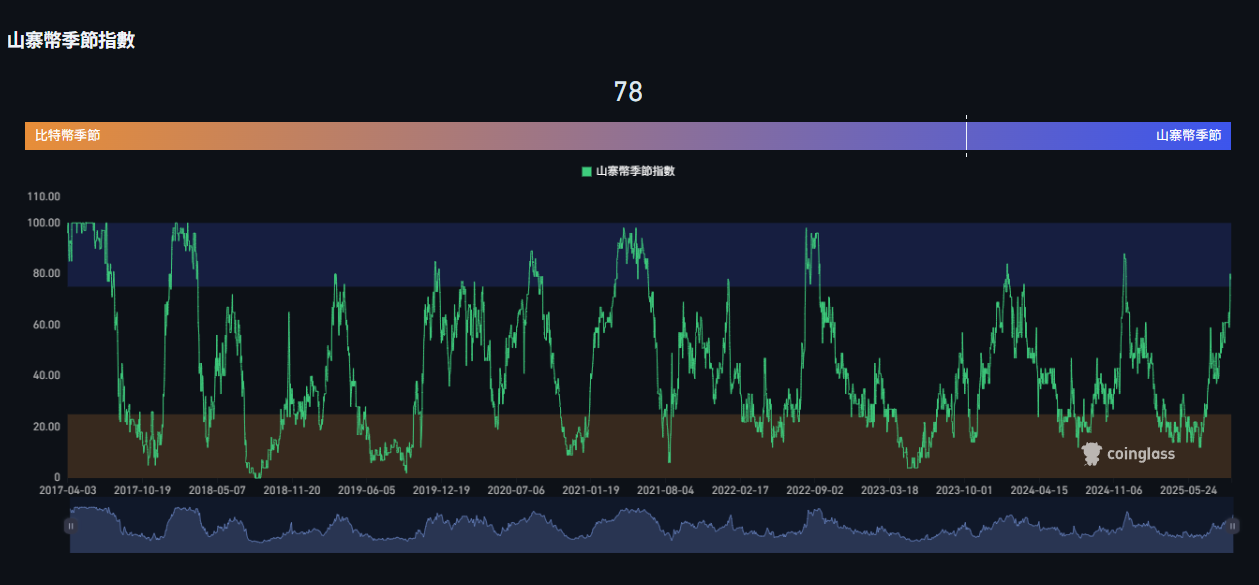
Task: Click the 山寨幣季節指數 page title
Action: 71,41
